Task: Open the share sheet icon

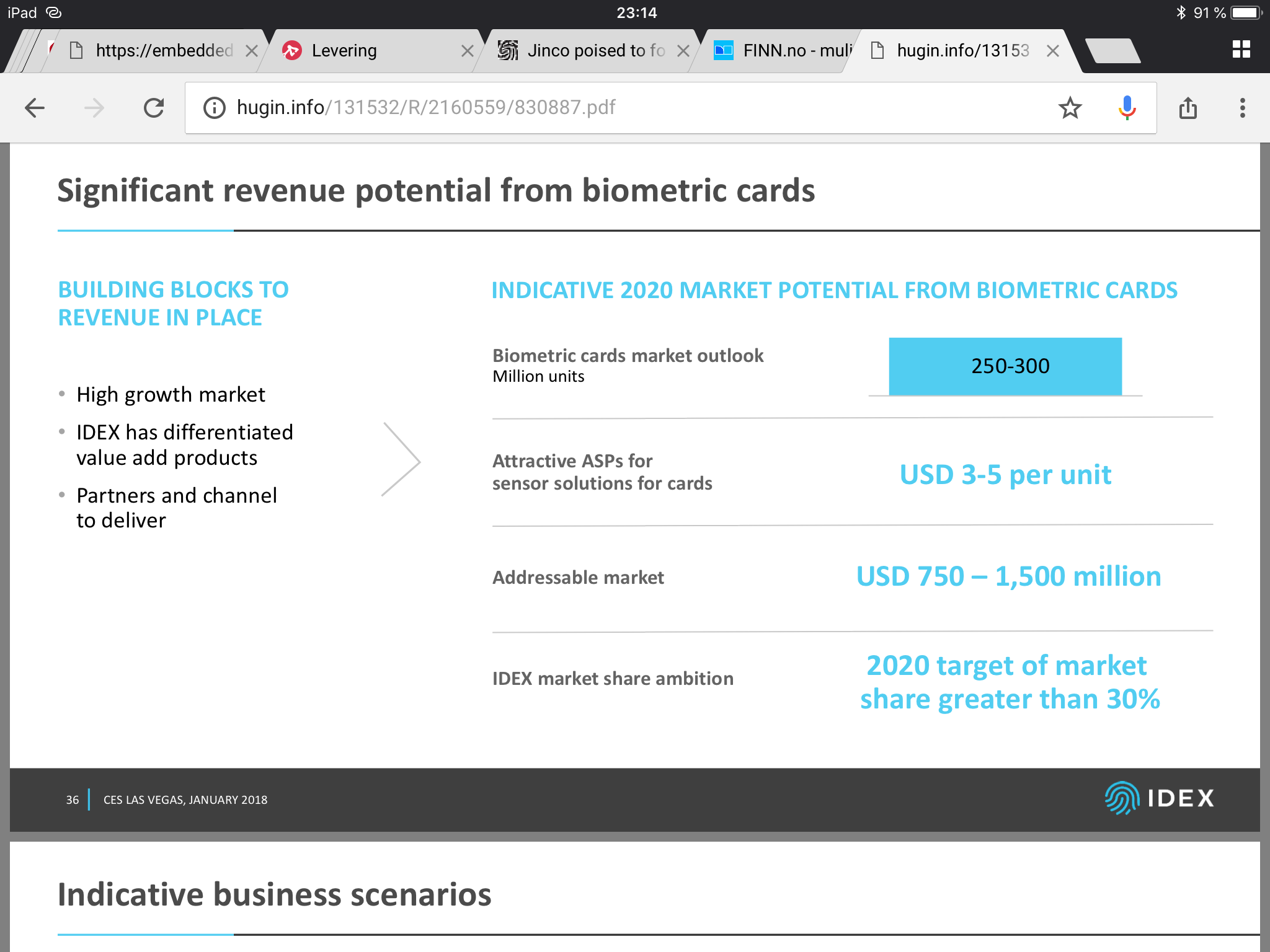Action: coord(1188,108)
